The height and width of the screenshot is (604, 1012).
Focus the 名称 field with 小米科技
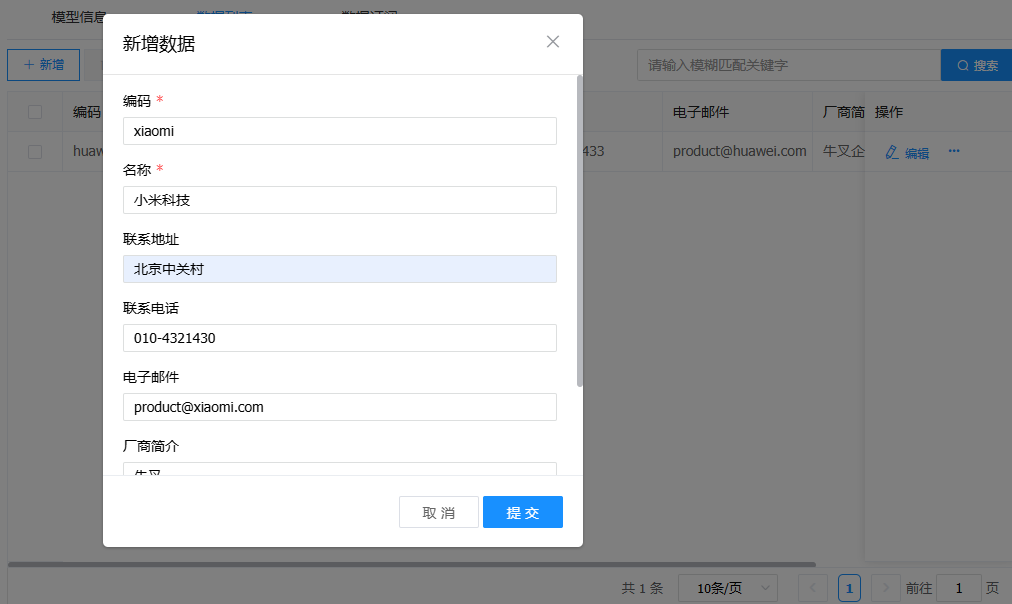tap(339, 200)
